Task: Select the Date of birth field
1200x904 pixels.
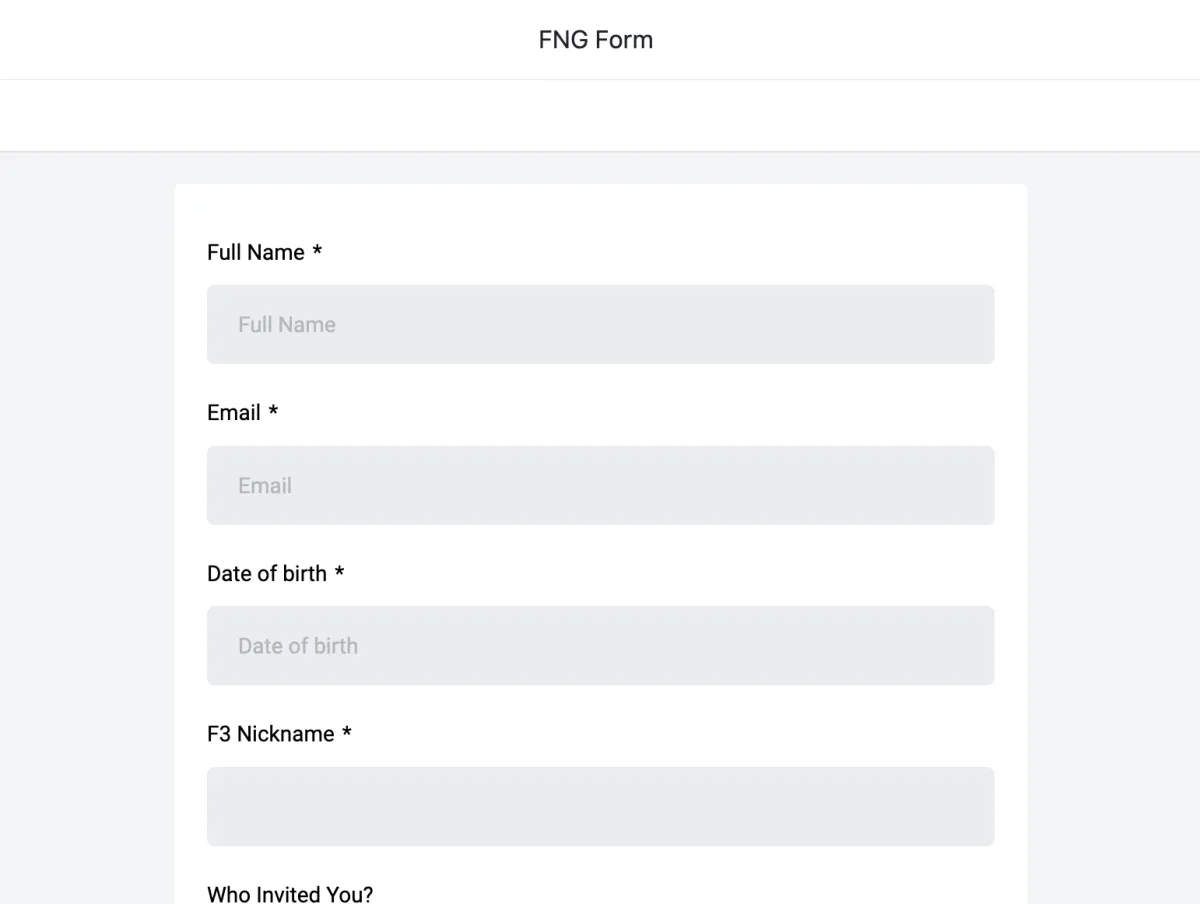Action: (x=600, y=646)
